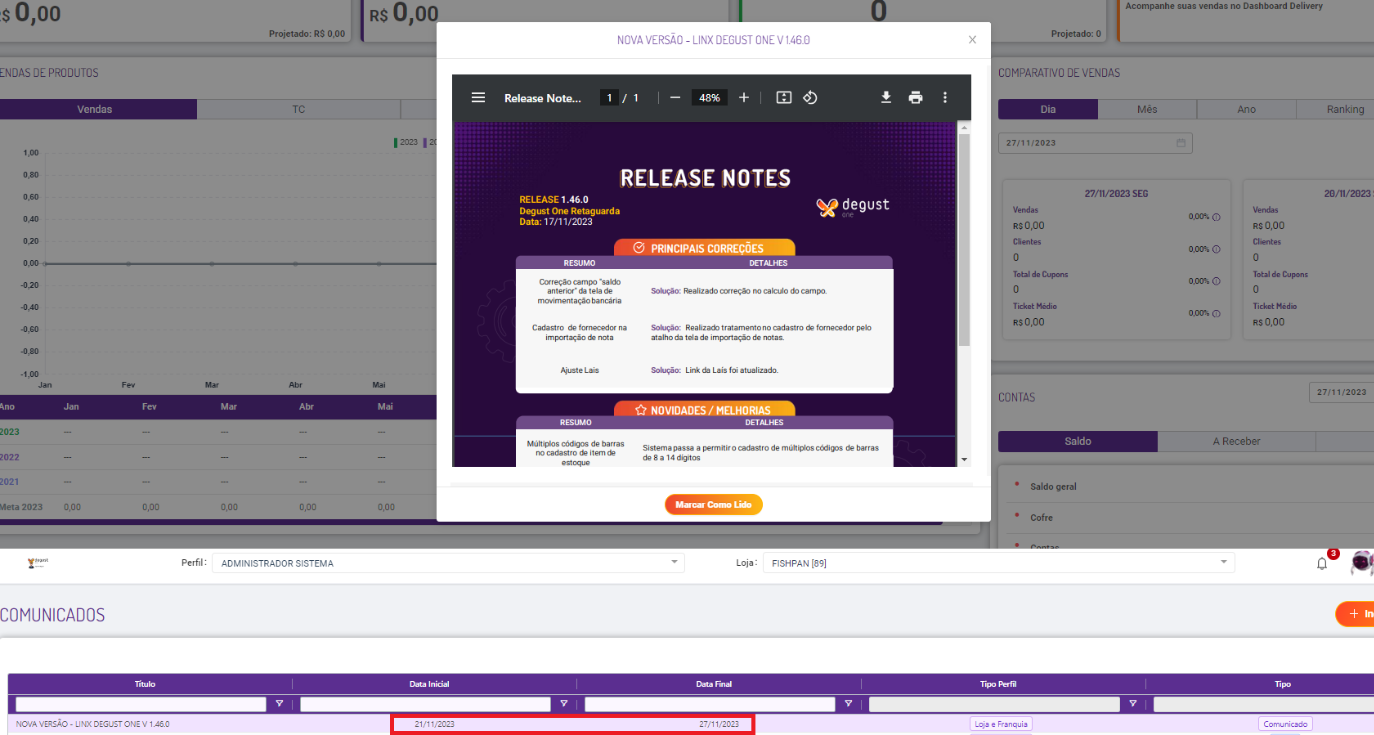Print the release notes PDF
The image size is (1374, 735).
pyautogui.click(x=915, y=98)
